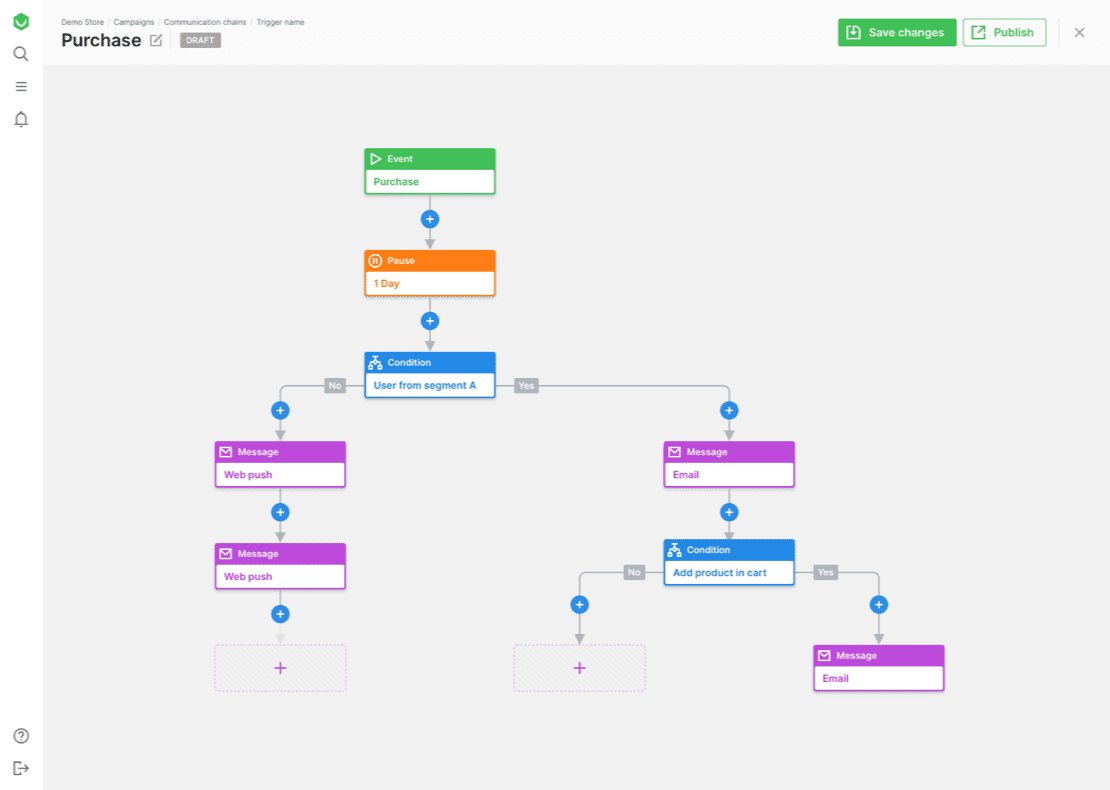Add step below the Purchase event node
Image resolution: width=1110 pixels, height=790 pixels.
click(x=430, y=219)
